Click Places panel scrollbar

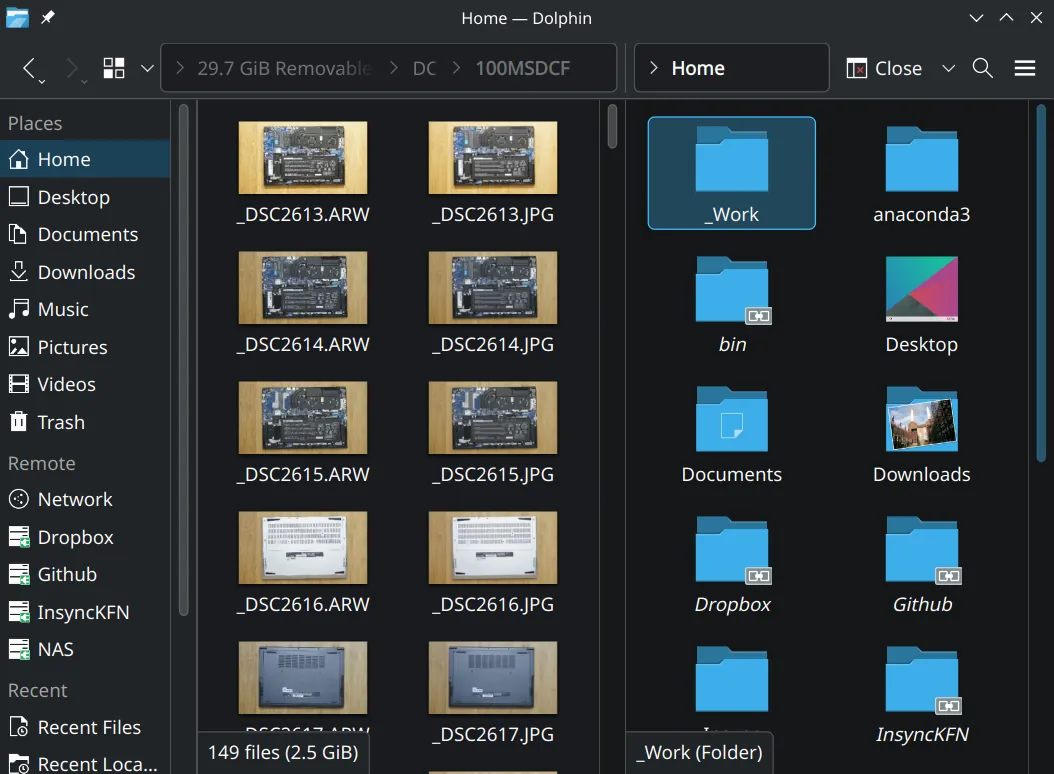click(x=184, y=359)
